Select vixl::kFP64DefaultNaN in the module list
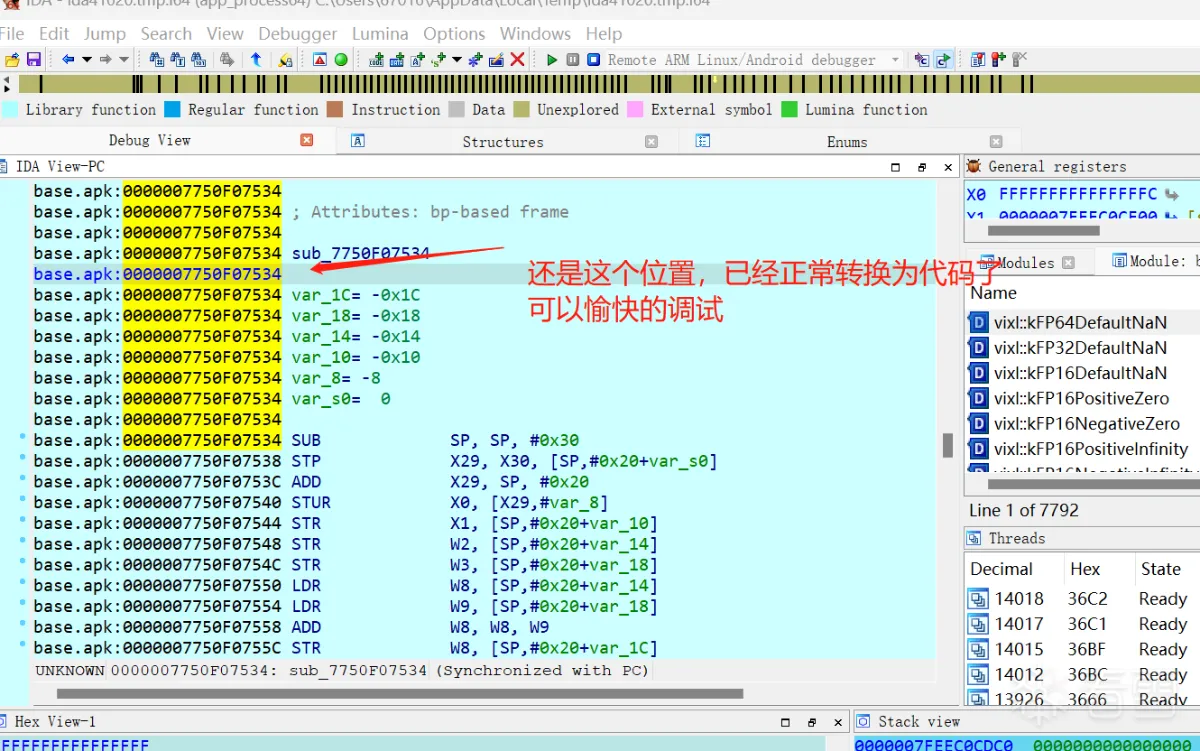 tap(1080, 322)
